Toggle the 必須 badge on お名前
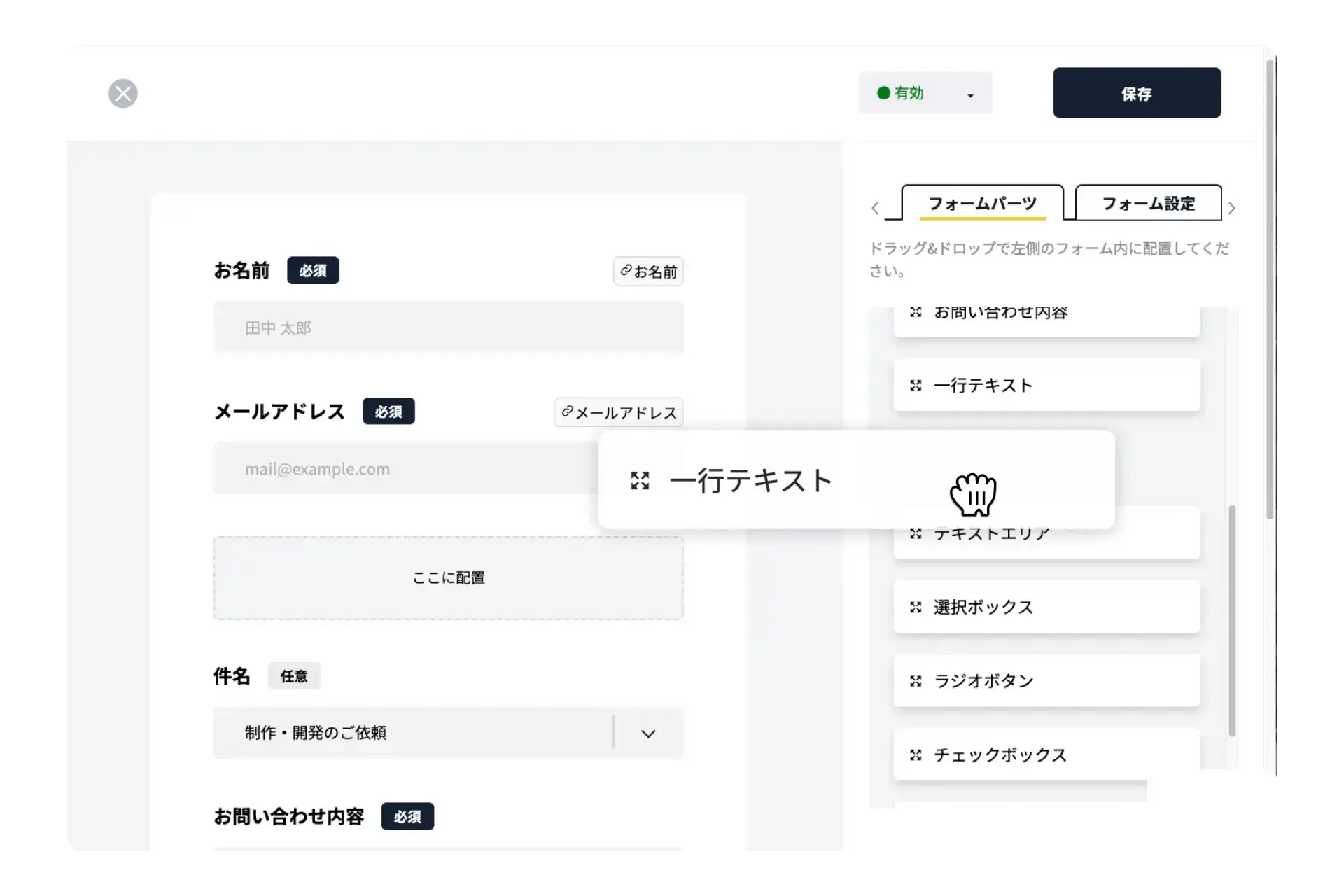Image resolution: width=1344 pixels, height=896 pixels. pyautogui.click(x=313, y=270)
